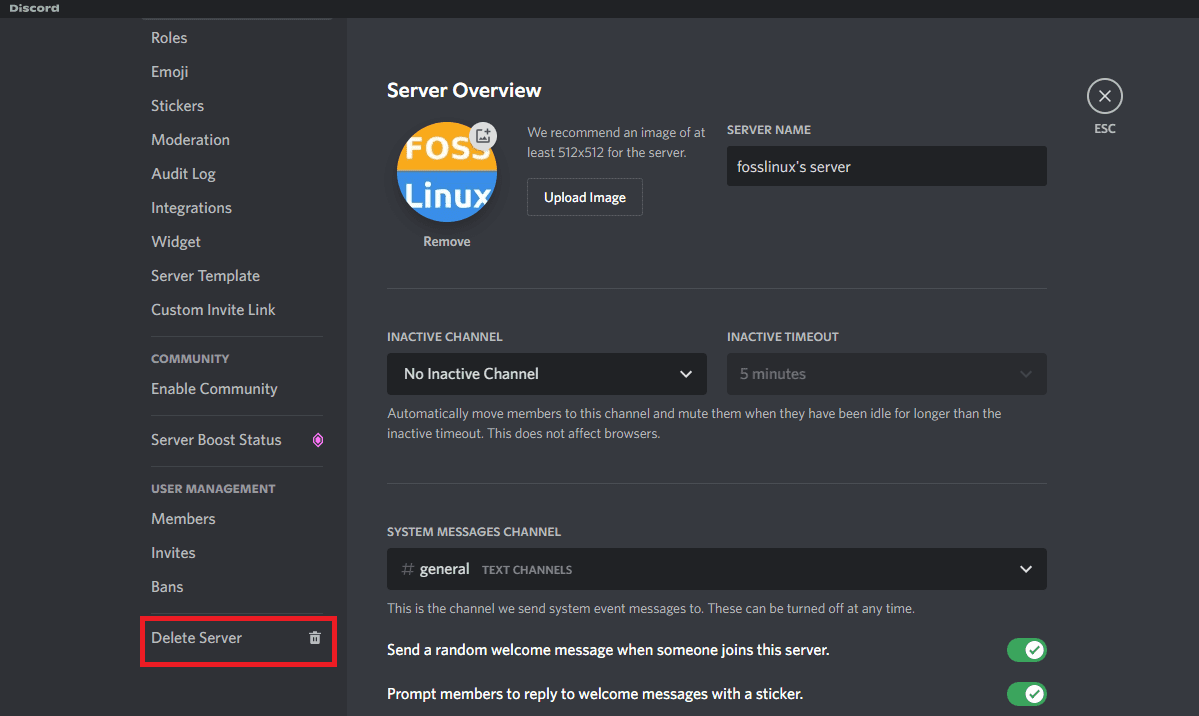This screenshot has height=716, width=1199.
Task: Open the System Messages Channel dropdown
Action: [716, 569]
